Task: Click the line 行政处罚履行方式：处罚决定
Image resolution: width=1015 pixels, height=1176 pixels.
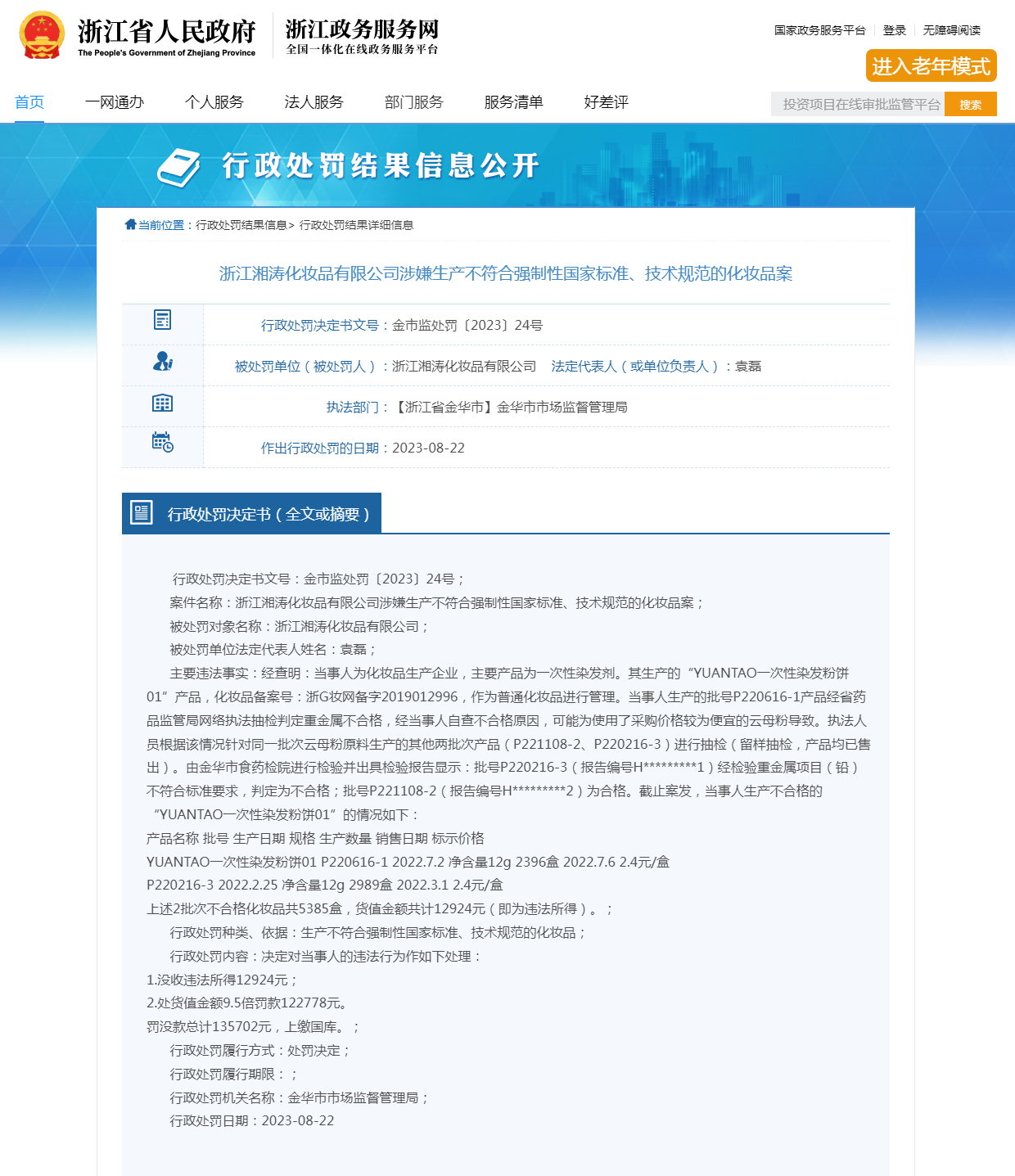Action: (x=259, y=1050)
